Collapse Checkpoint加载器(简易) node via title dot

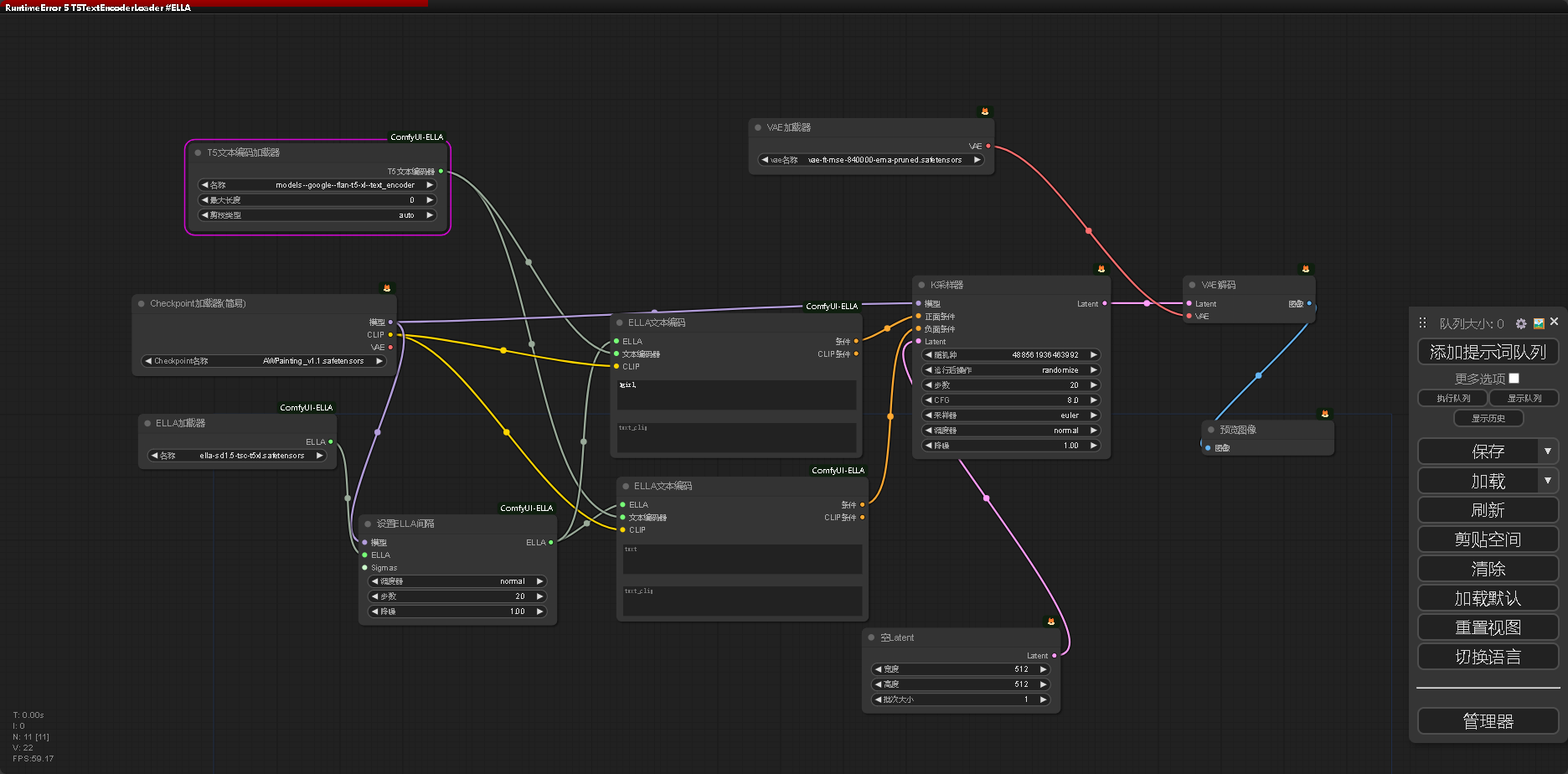pyautogui.click(x=142, y=303)
